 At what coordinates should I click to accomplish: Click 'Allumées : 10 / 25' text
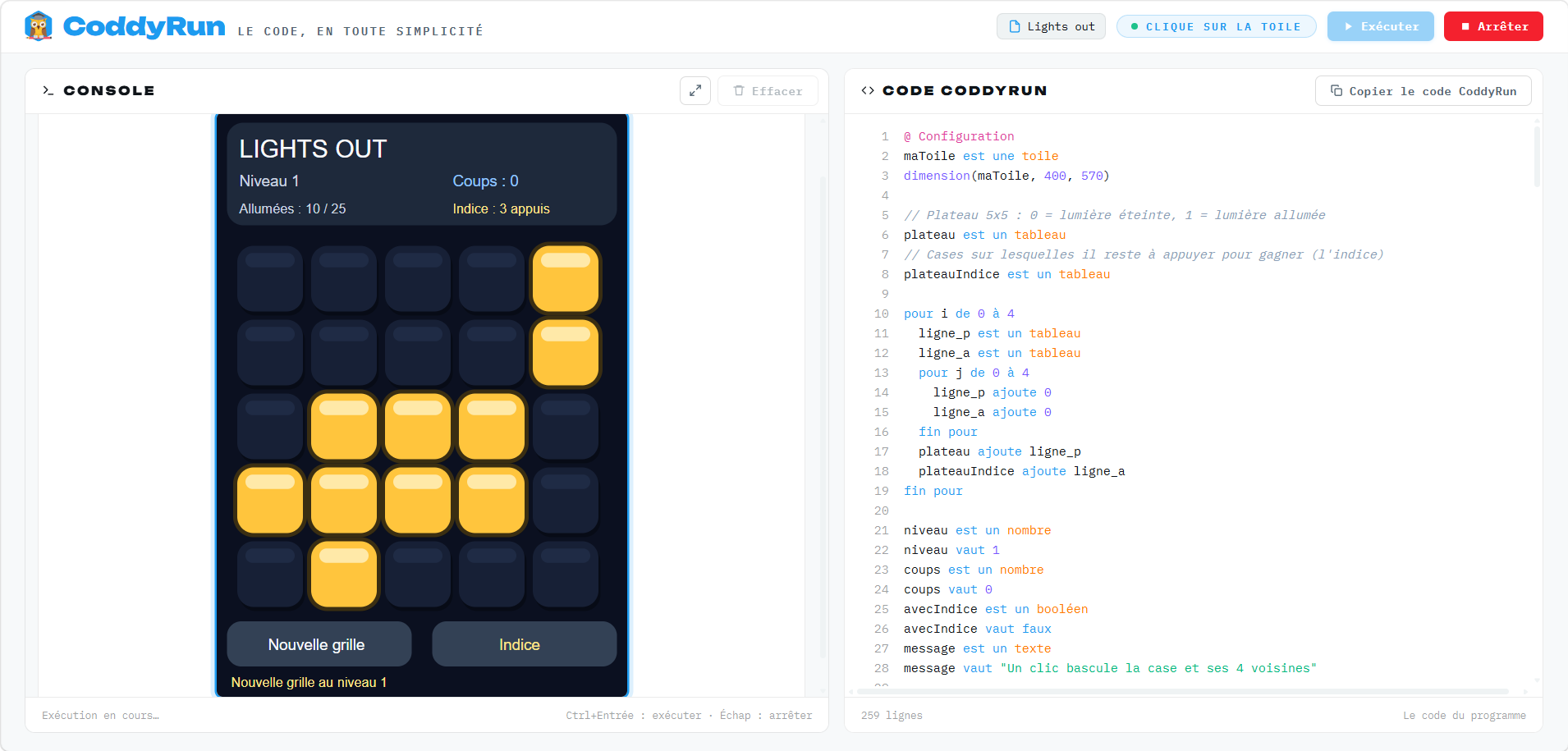pos(292,208)
